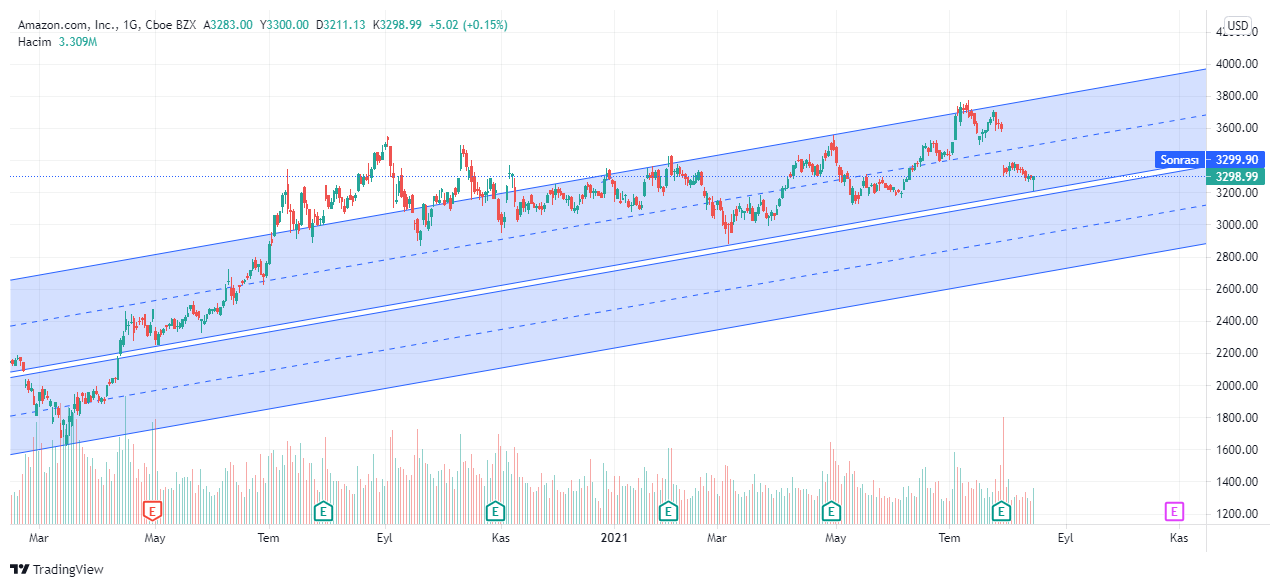Image resolution: width=1280 pixels, height=587 pixels.
Task: Click the 2021 label on time axis
Action: [614, 538]
